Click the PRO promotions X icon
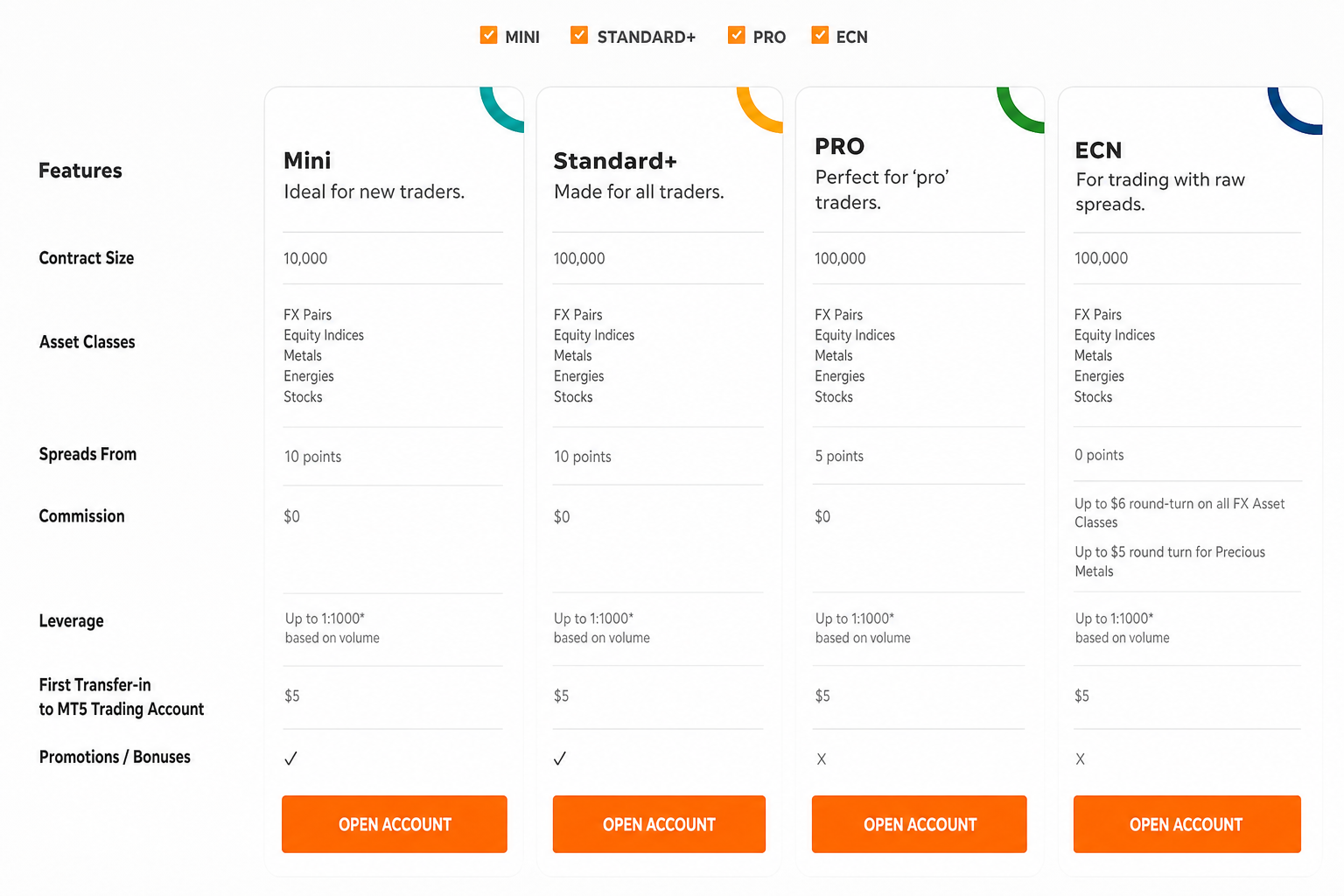Viewport: 1344px width, 896px height. pyautogui.click(x=822, y=759)
